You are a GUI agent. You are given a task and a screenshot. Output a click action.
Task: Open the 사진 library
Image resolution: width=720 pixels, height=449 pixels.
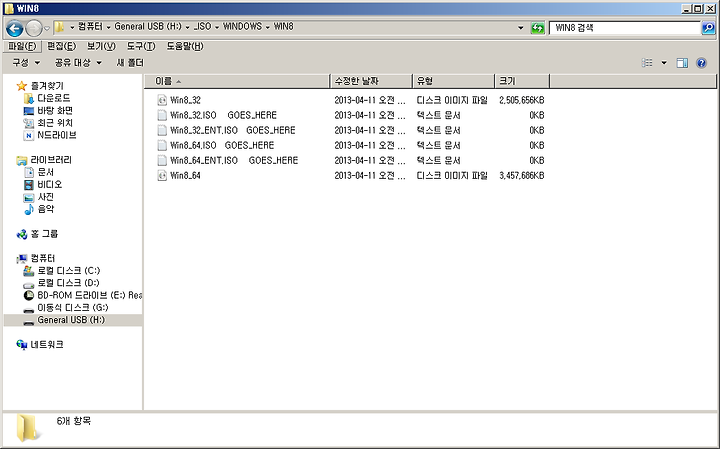(x=45, y=197)
